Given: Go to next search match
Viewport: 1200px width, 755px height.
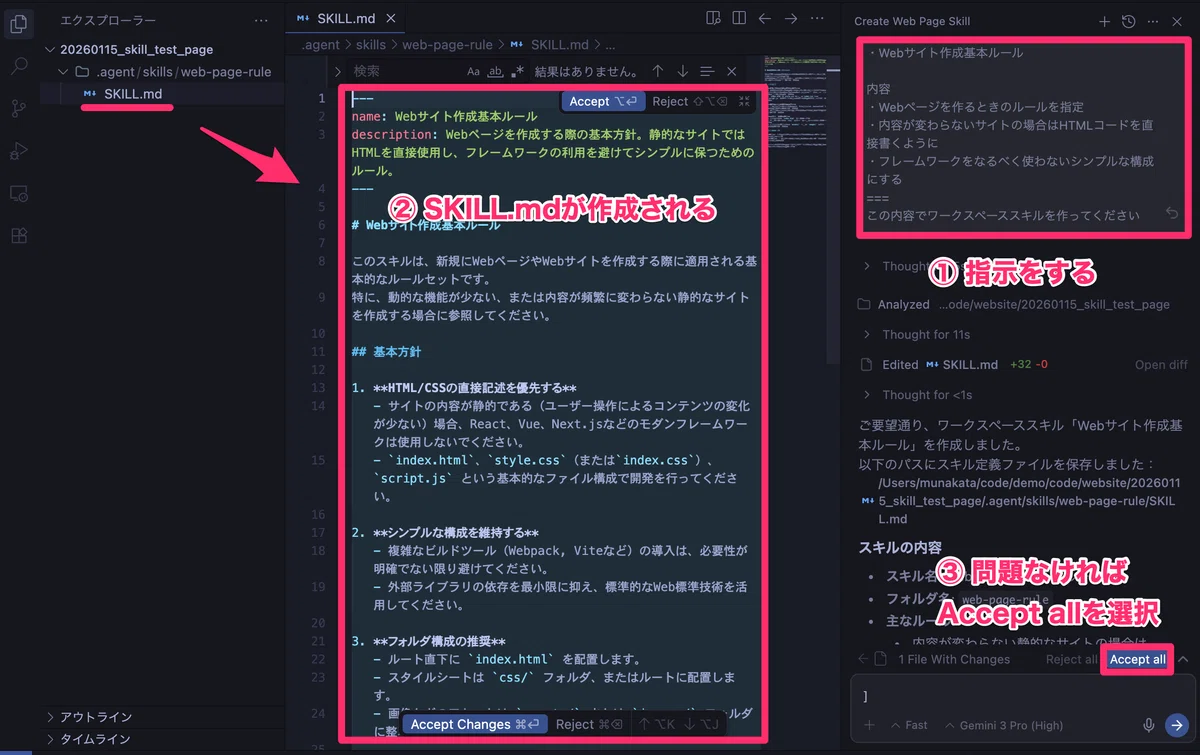Looking at the screenshot, I should [682, 72].
